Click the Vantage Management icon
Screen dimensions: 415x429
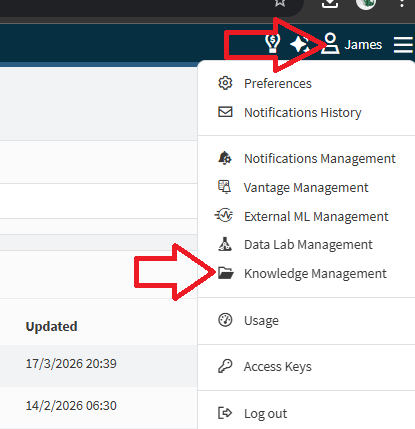point(224,187)
